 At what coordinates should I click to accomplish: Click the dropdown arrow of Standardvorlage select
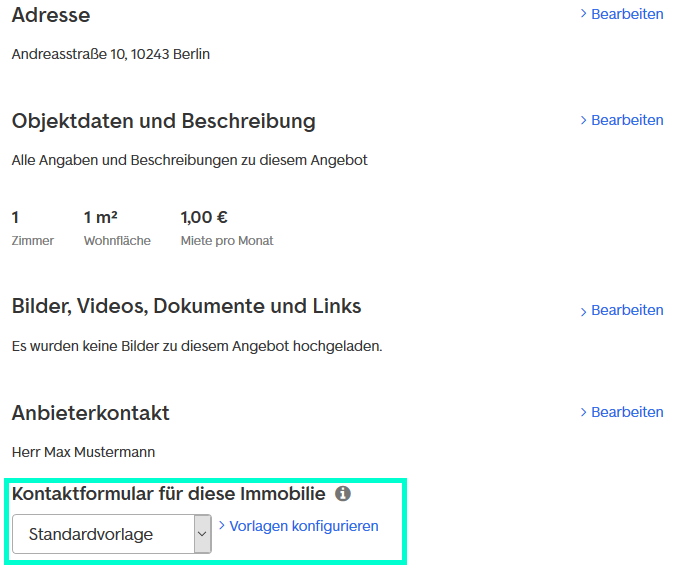pyautogui.click(x=202, y=534)
